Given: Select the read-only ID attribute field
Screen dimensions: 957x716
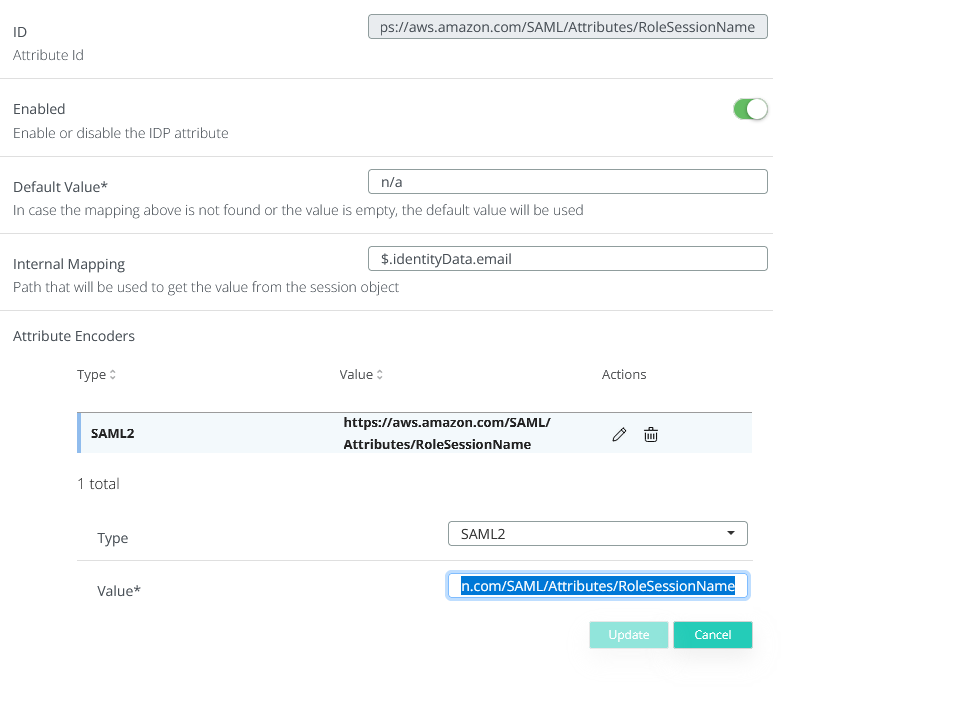Looking at the screenshot, I should coord(567,27).
